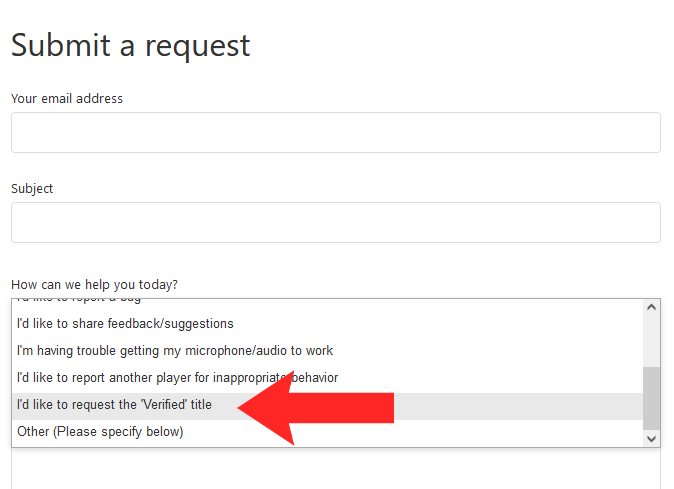Focus the Your email address input field
Image resolution: width=674 pixels, height=489 pixels.
pos(336,132)
